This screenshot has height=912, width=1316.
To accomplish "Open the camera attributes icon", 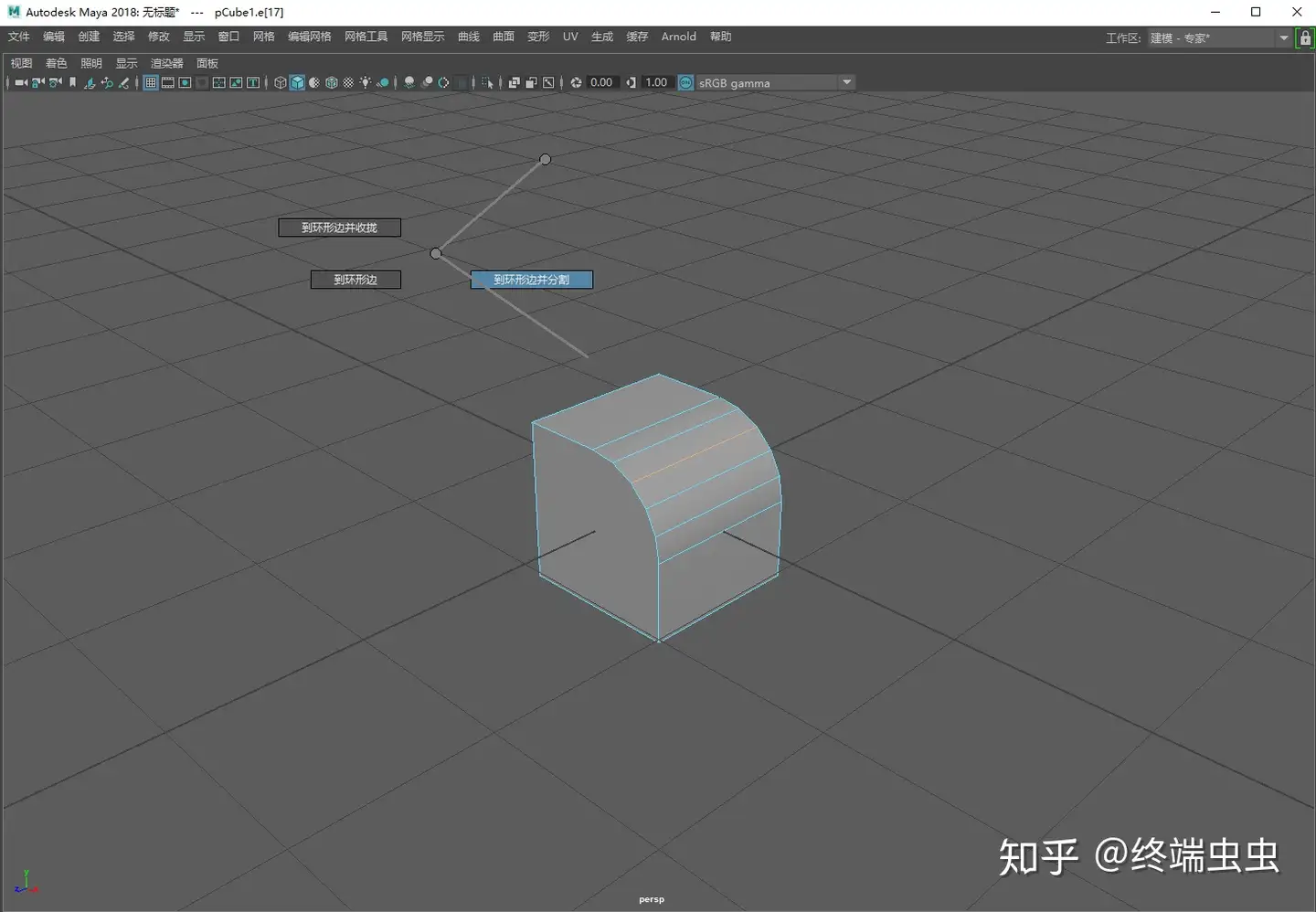I will 56,82.
